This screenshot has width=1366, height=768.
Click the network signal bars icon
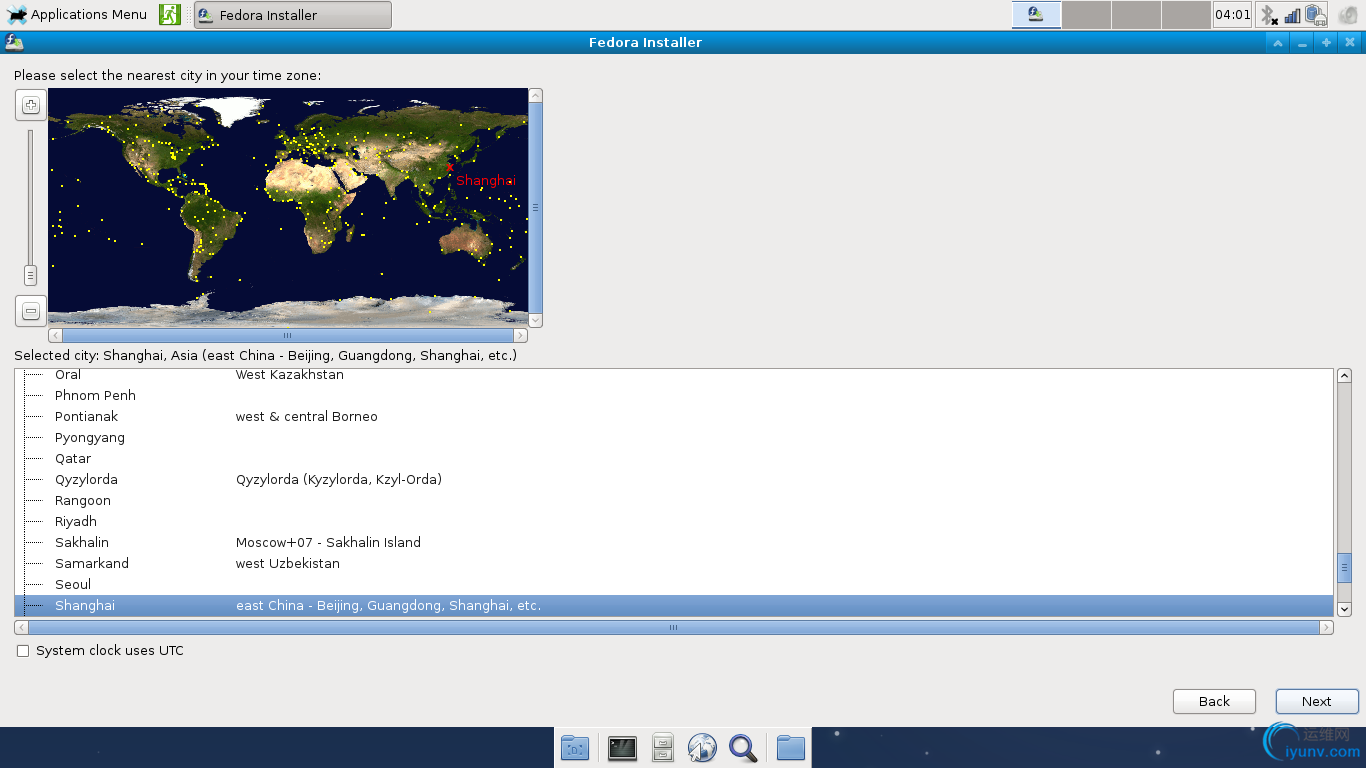(1292, 15)
